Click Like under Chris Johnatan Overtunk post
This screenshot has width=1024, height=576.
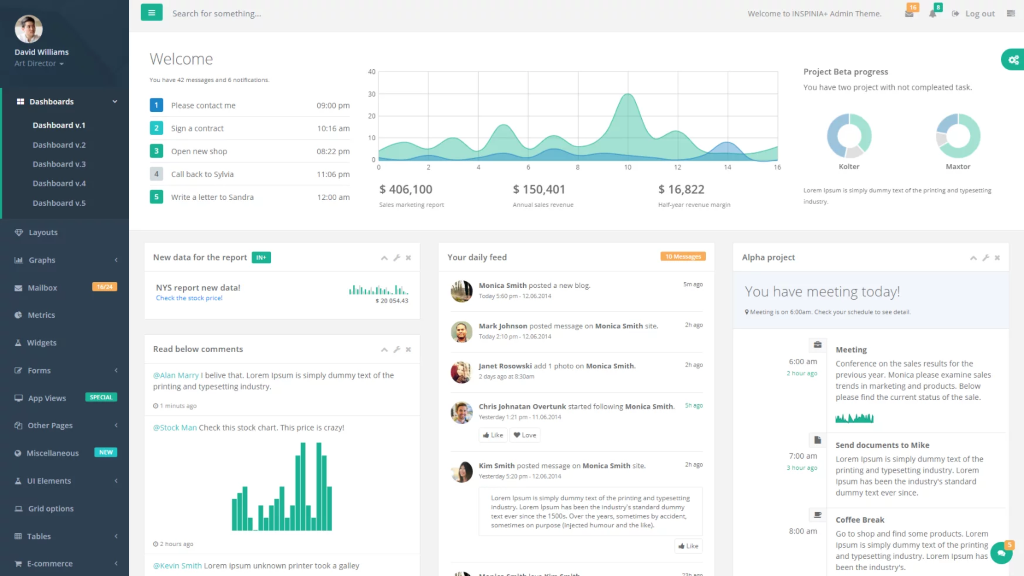(493, 435)
